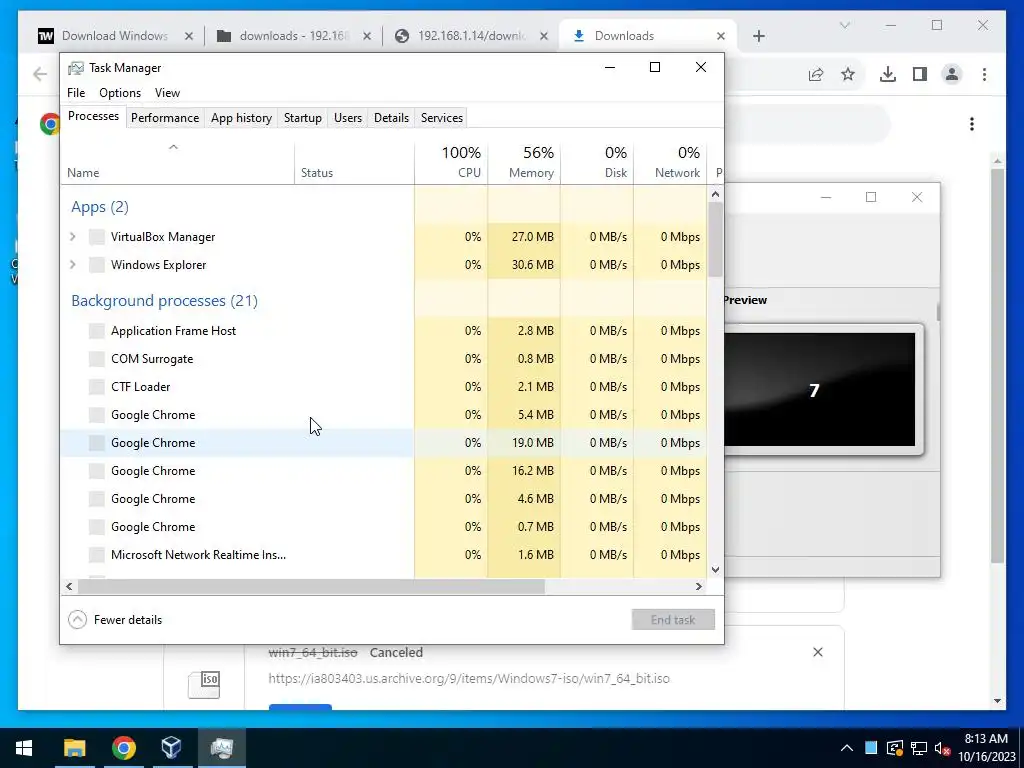Viewport: 1024px width, 768px height.
Task: Collapse to Fewer details view
Action: pyautogui.click(x=115, y=620)
